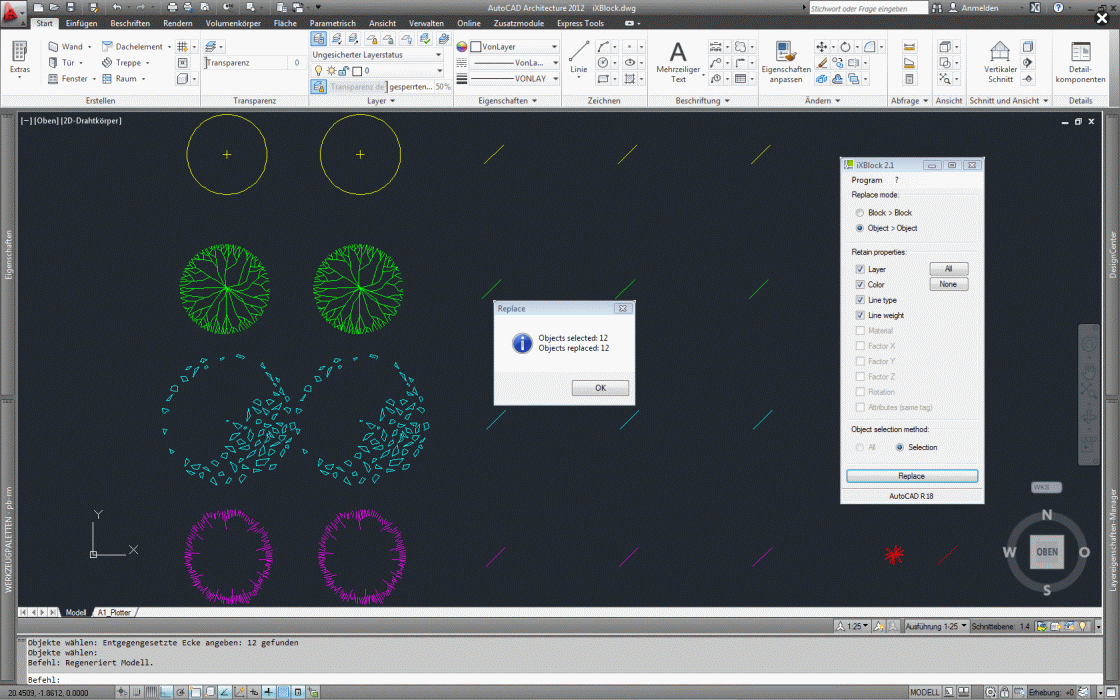Screen dimensions: 1120x700
Task: Toggle the Color retain checkbox
Action: pos(860,284)
